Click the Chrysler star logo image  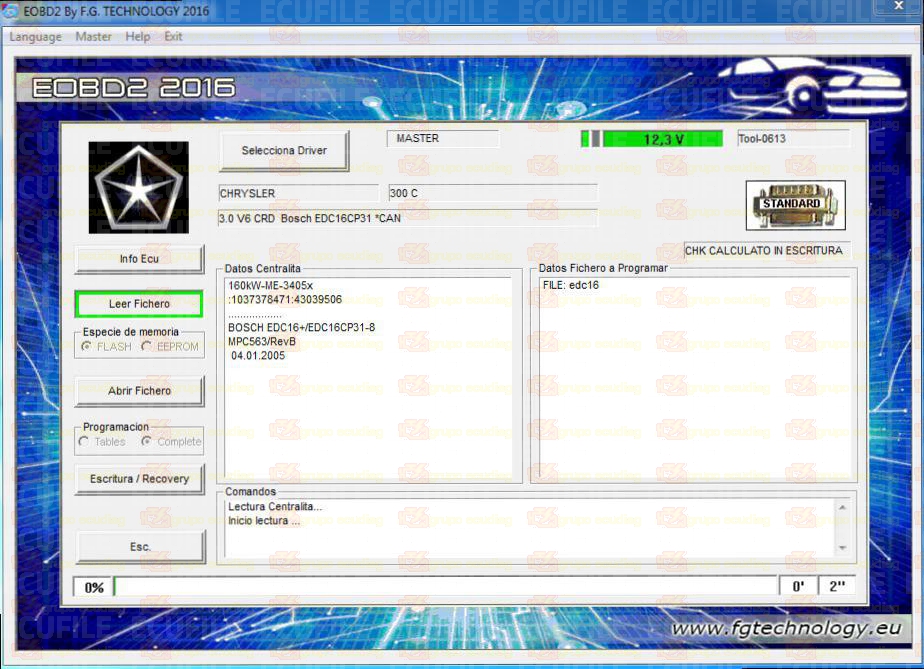(x=138, y=187)
